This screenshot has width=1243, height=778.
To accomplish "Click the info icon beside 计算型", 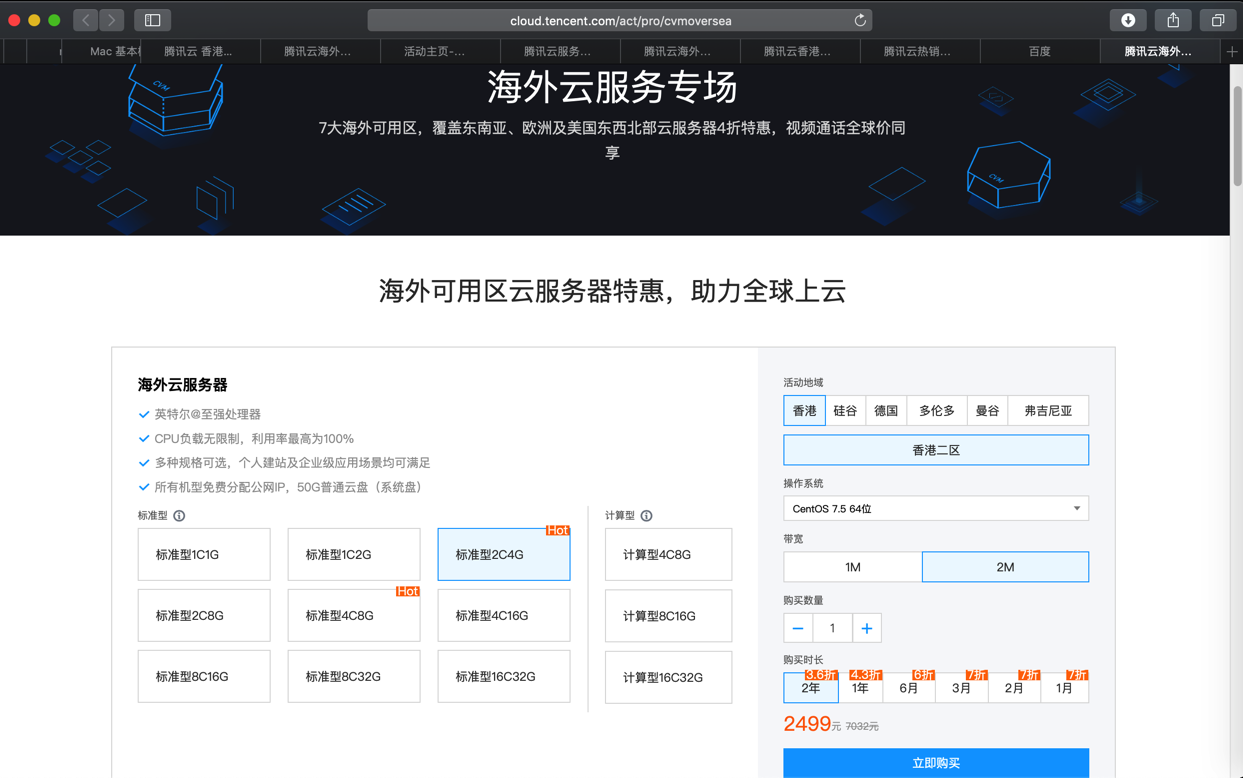I will pyautogui.click(x=646, y=516).
